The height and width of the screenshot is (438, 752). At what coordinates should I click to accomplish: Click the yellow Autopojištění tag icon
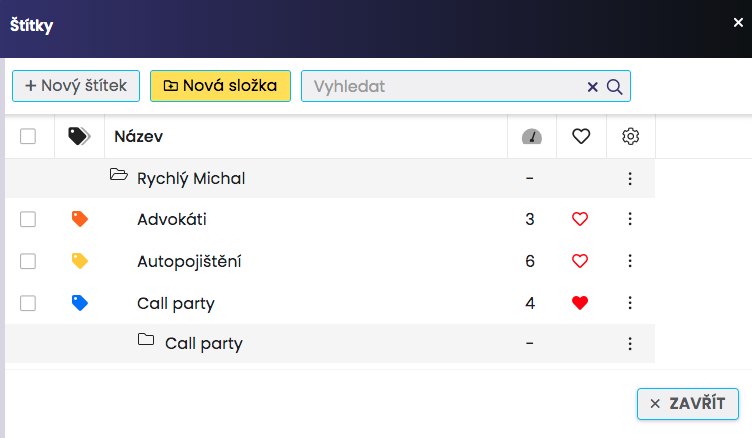click(x=80, y=261)
